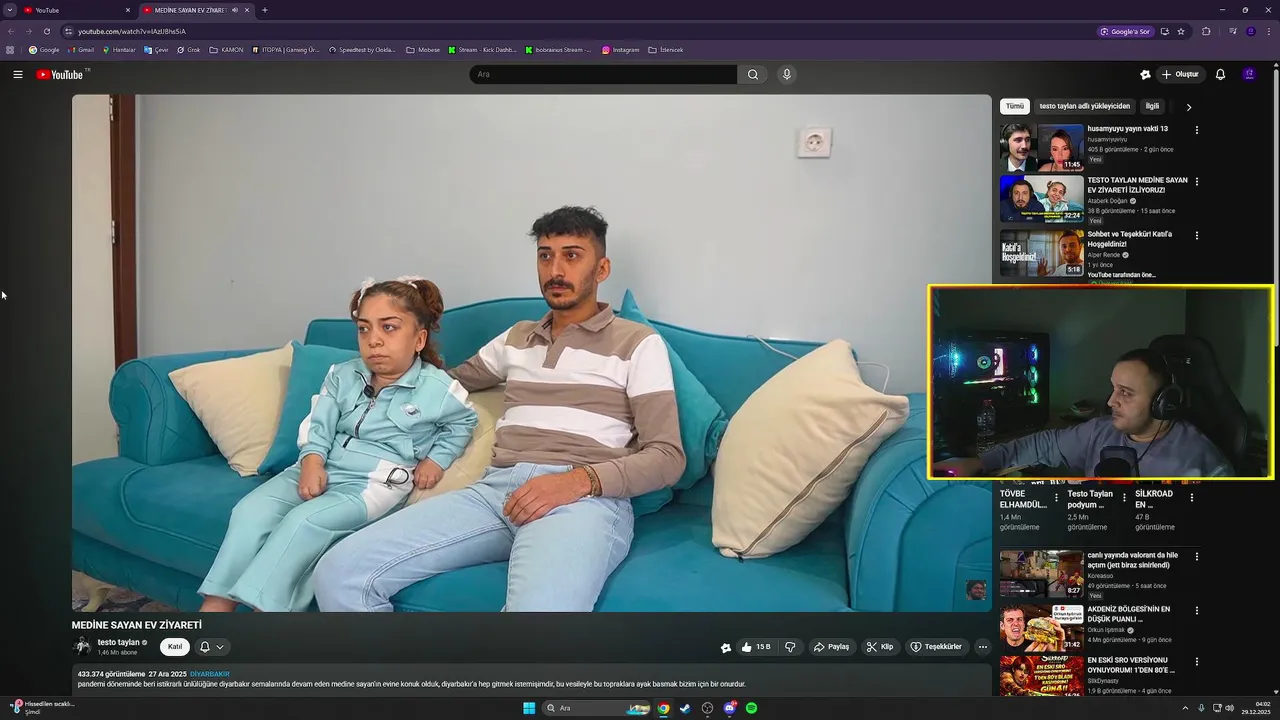Viewport: 1280px width, 720px height.
Task: Click the Windows taskbar search box
Action: click(x=597, y=708)
